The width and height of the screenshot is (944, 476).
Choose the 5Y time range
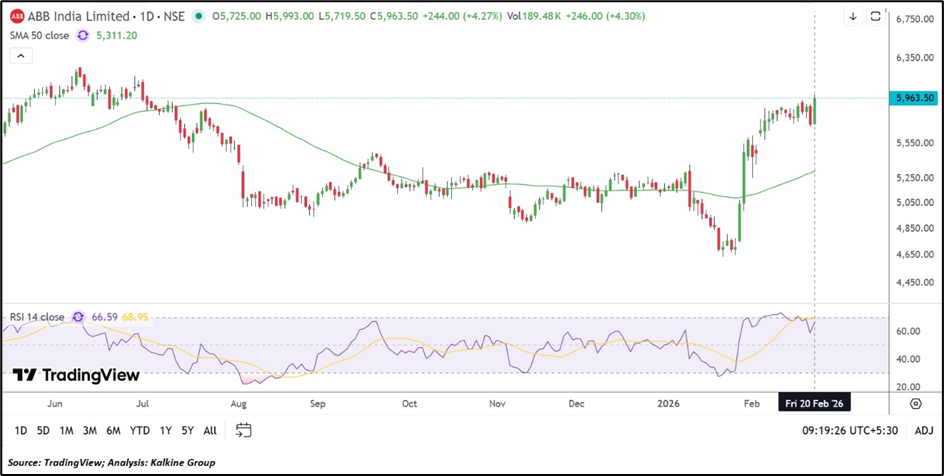[x=187, y=430]
